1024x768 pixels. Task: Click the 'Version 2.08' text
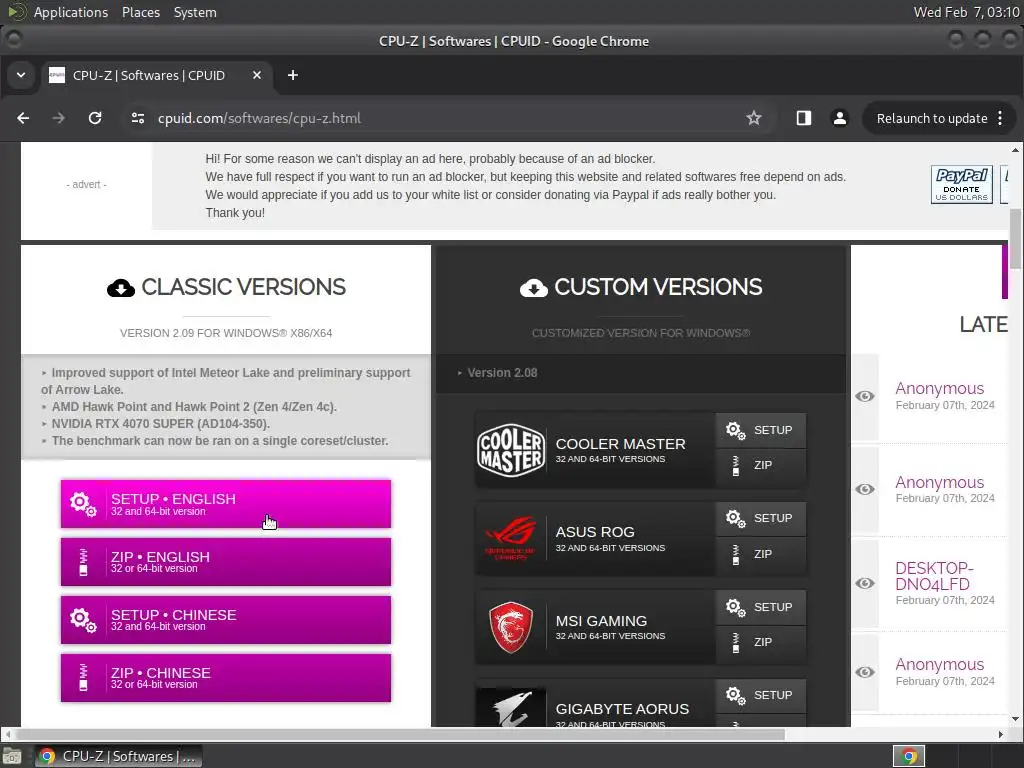(x=502, y=373)
